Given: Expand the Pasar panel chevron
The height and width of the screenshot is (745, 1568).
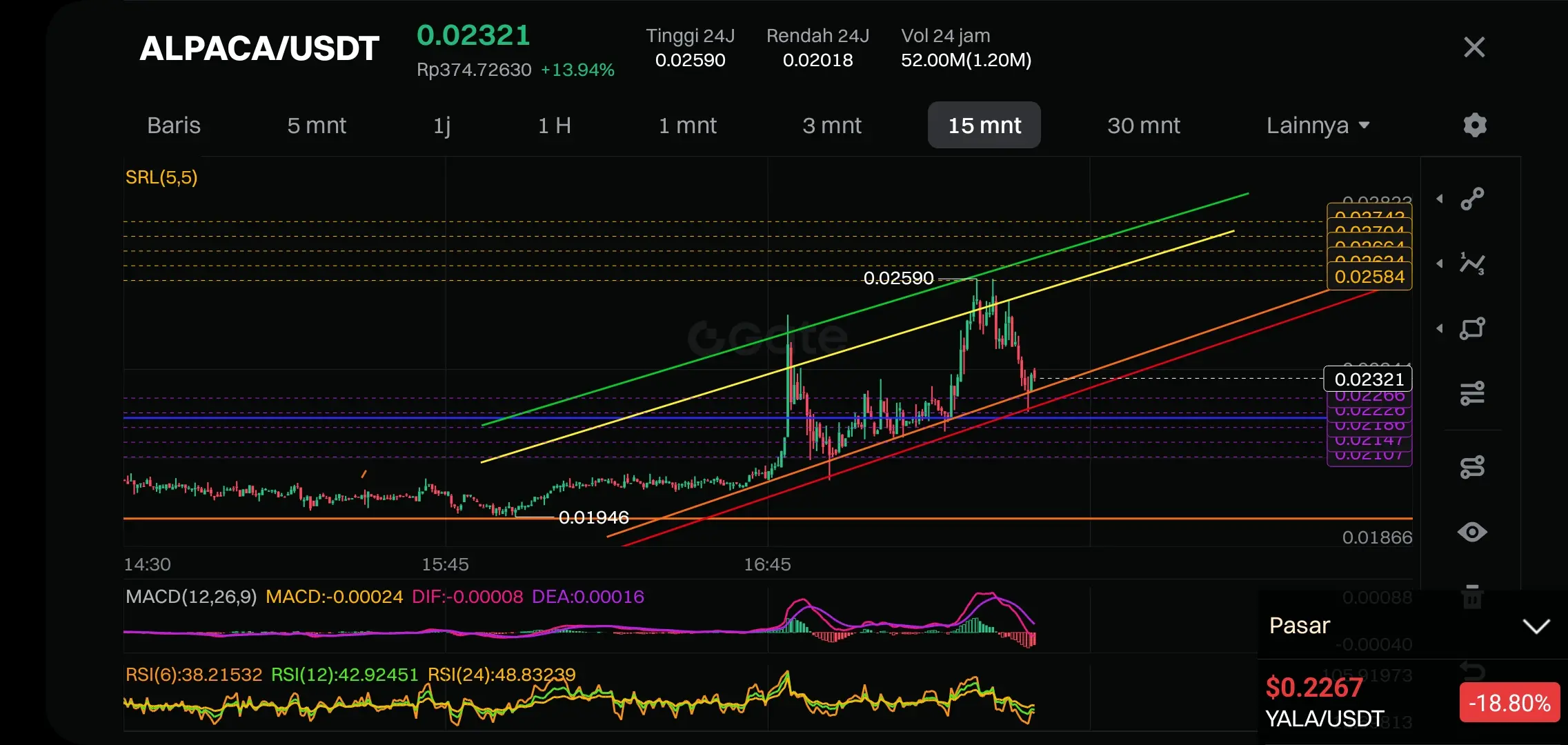Looking at the screenshot, I should click(1536, 626).
